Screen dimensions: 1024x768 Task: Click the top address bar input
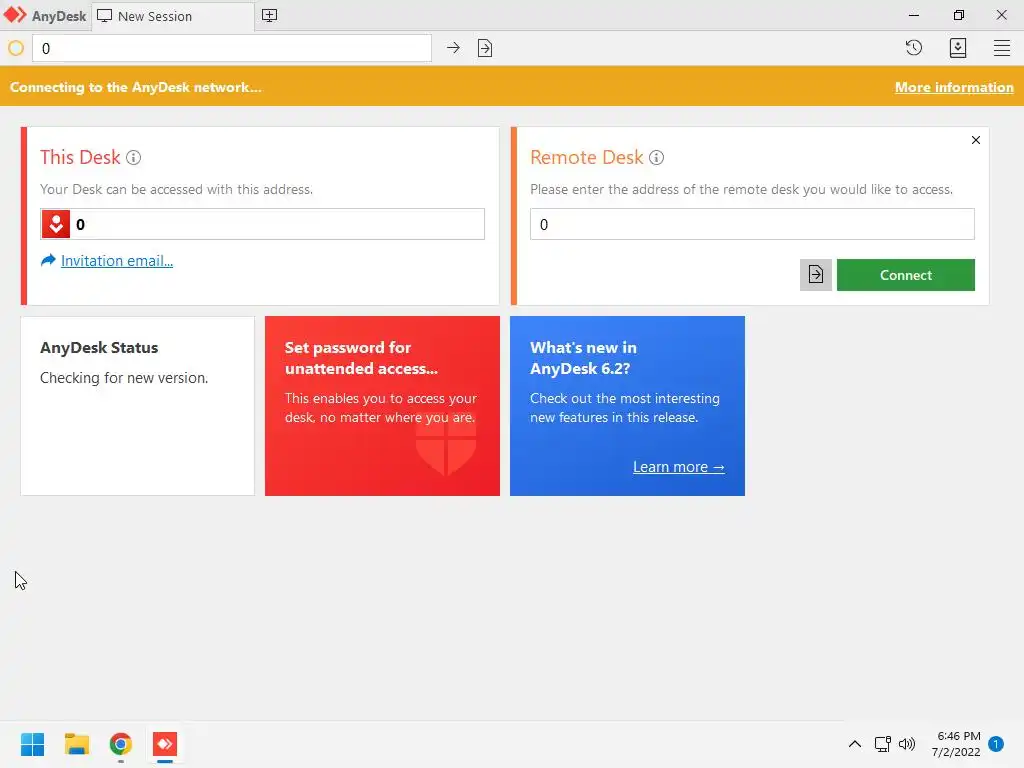(232, 48)
